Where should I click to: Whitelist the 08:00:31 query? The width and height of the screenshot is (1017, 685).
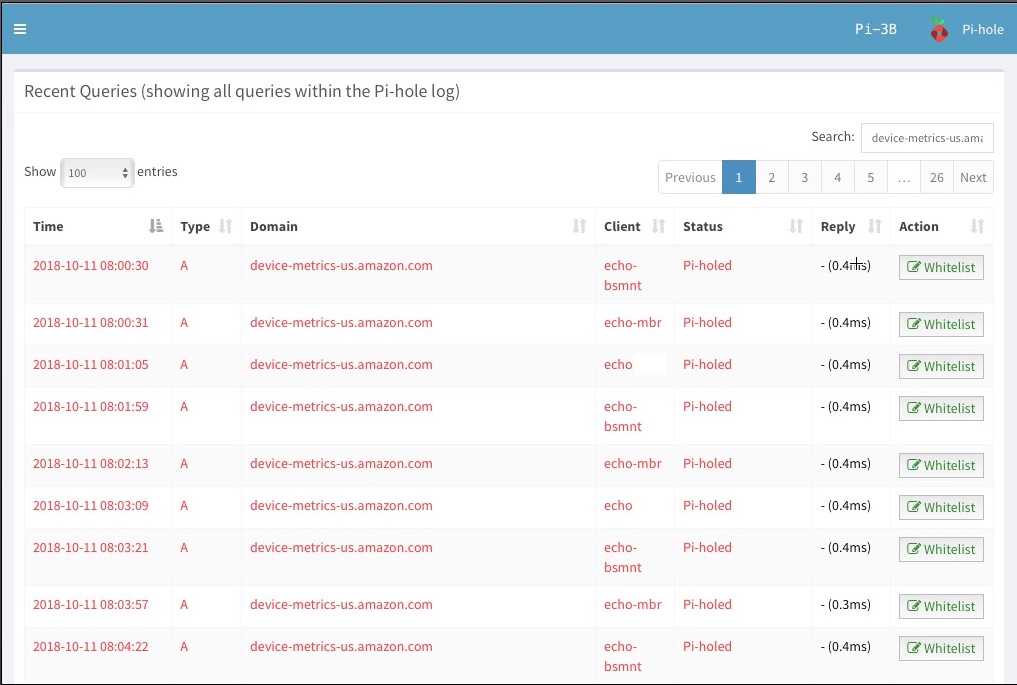tap(941, 324)
